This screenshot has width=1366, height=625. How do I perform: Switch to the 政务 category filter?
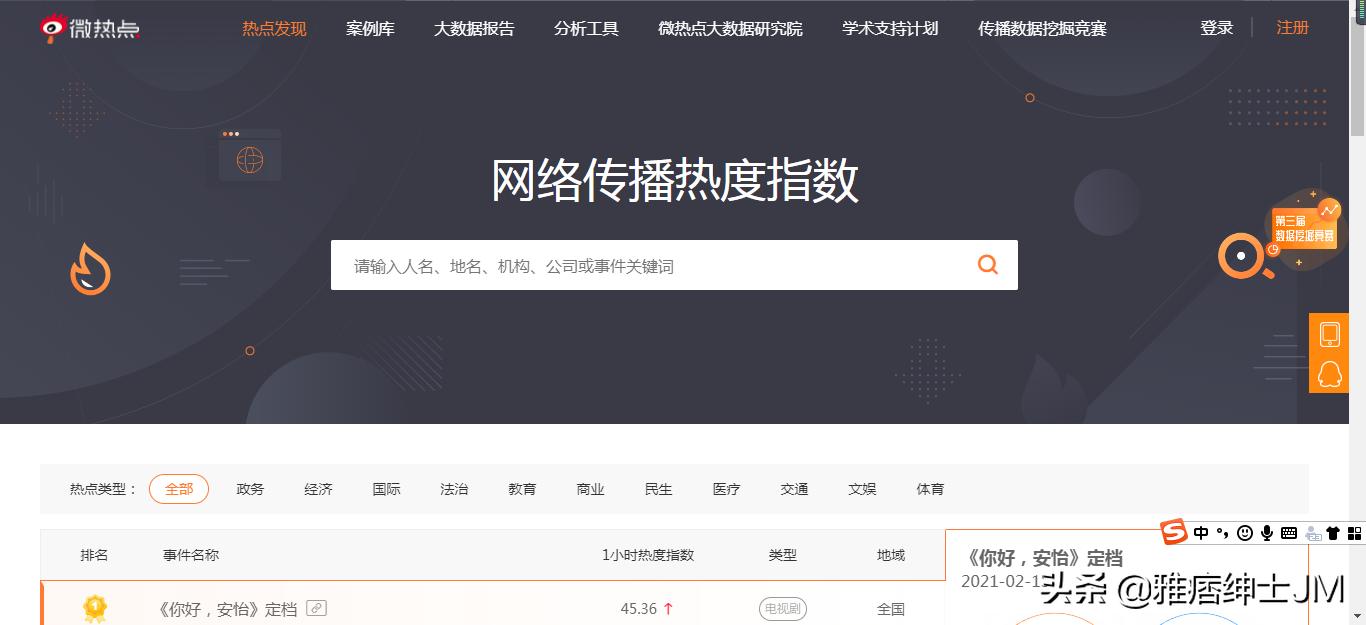(x=249, y=489)
